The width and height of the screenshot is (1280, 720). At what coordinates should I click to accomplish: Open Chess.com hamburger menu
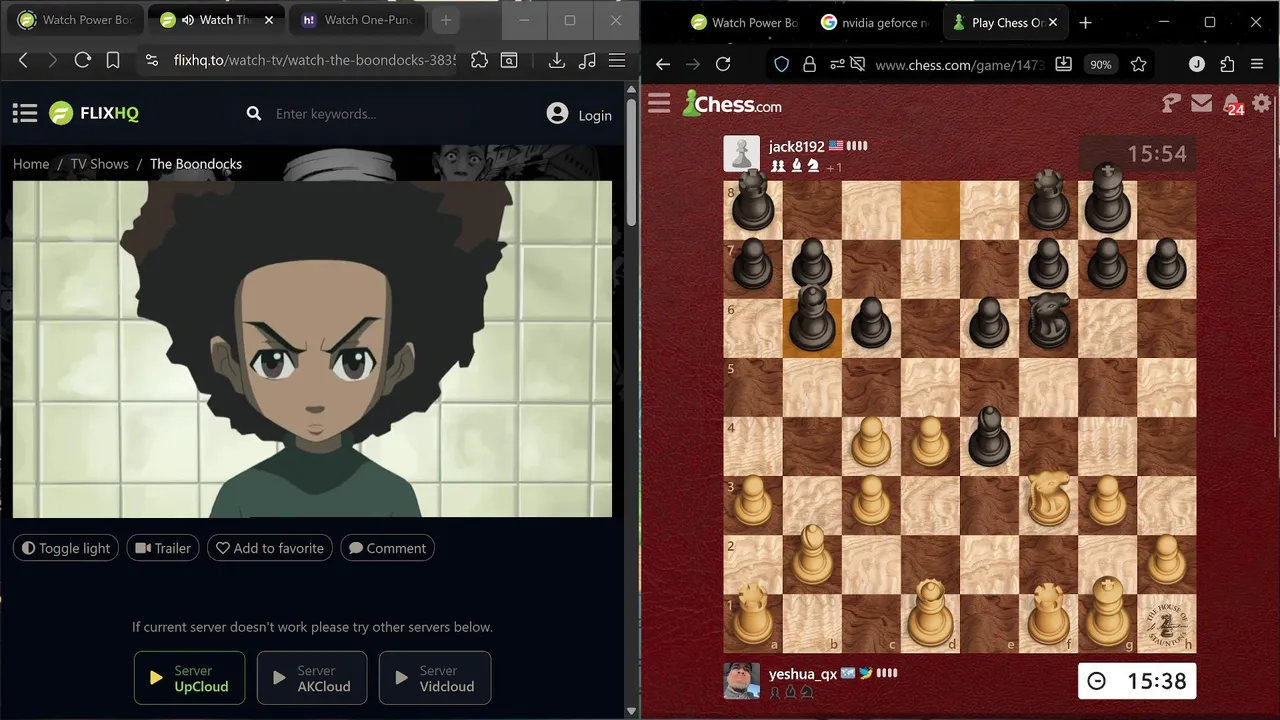[x=659, y=103]
